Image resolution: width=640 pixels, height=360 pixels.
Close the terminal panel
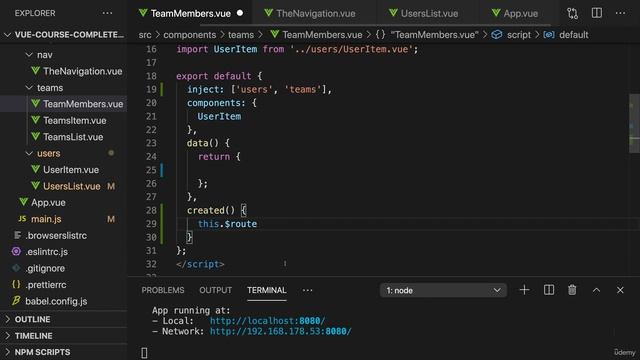click(x=620, y=290)
